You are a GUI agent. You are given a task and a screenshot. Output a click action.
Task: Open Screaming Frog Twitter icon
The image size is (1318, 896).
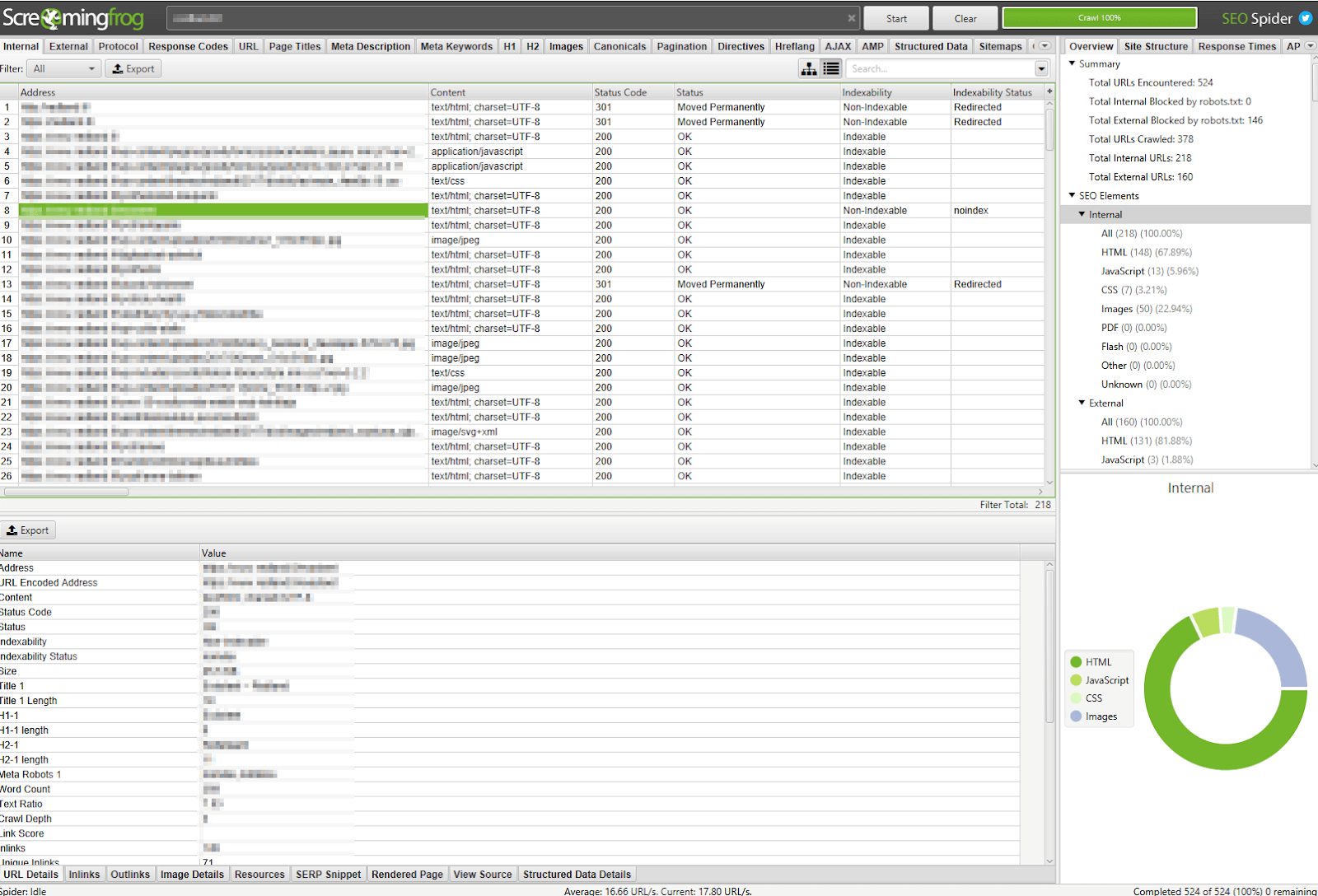click(x=1306, y=18)
